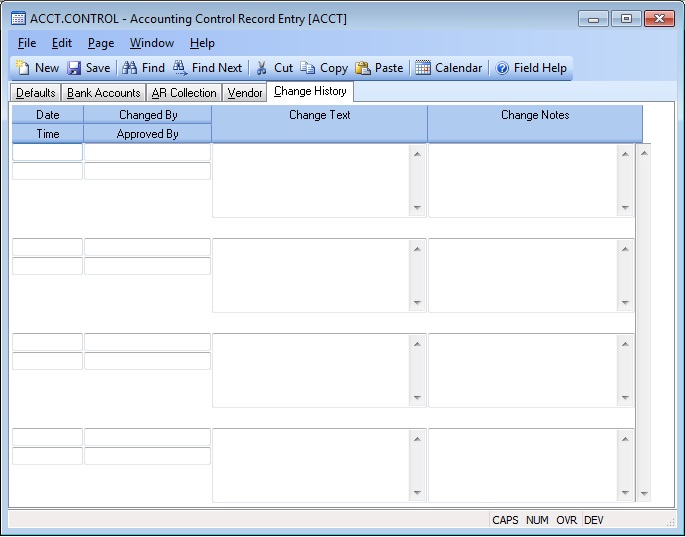The height and width of the screenshot is (537, 685).
Task: Switch to the AR Collection tab
Action: (x=184, y=93)
